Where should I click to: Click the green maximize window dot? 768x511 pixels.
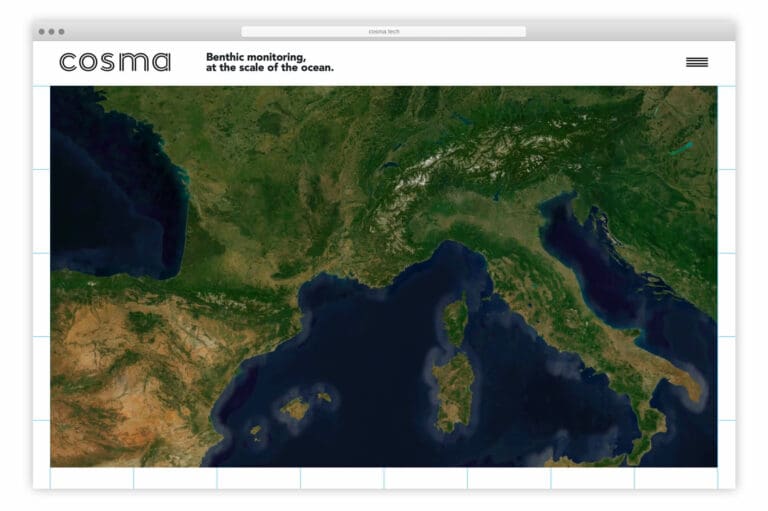(x=61, y=32)
